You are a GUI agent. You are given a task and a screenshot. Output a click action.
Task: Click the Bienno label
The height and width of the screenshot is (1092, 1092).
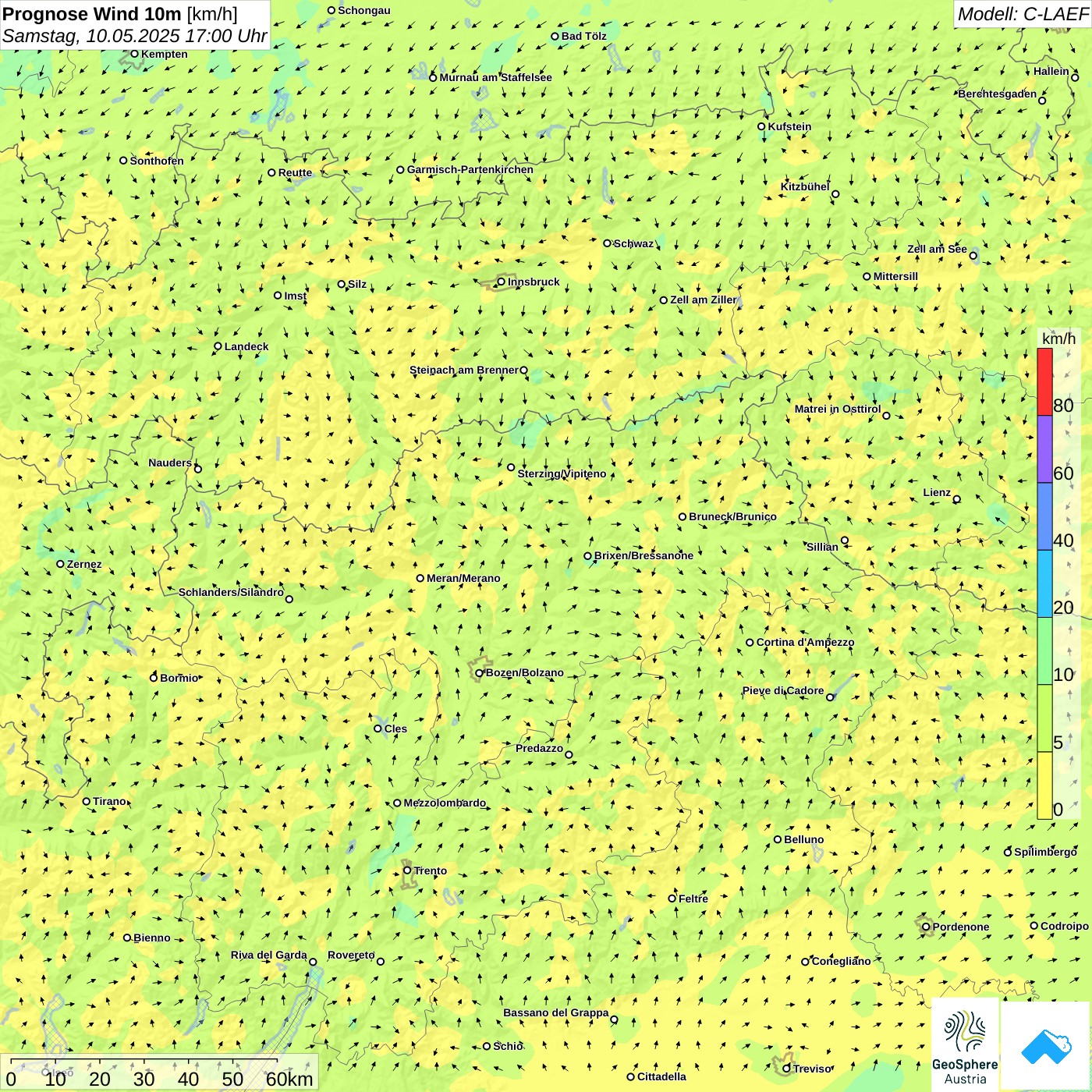pyautogui.click(x=151, y=938)
